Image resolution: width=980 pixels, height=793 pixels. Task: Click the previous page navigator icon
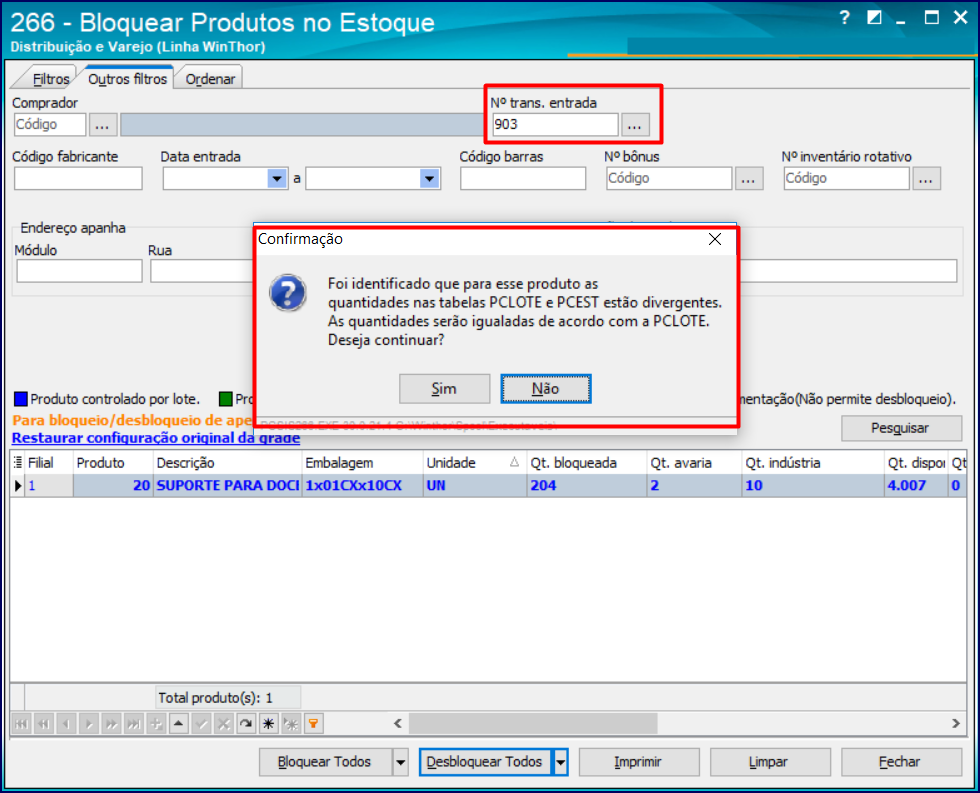click(x=44, y=724)
